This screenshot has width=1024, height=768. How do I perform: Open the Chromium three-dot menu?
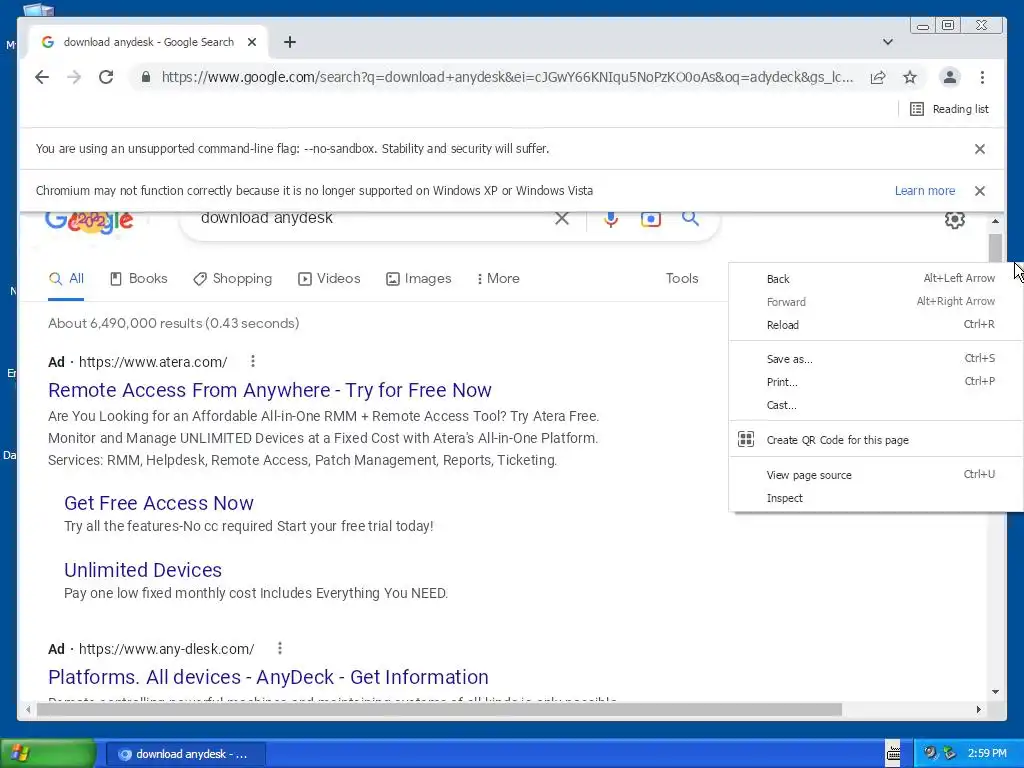[x=982, y=77]
